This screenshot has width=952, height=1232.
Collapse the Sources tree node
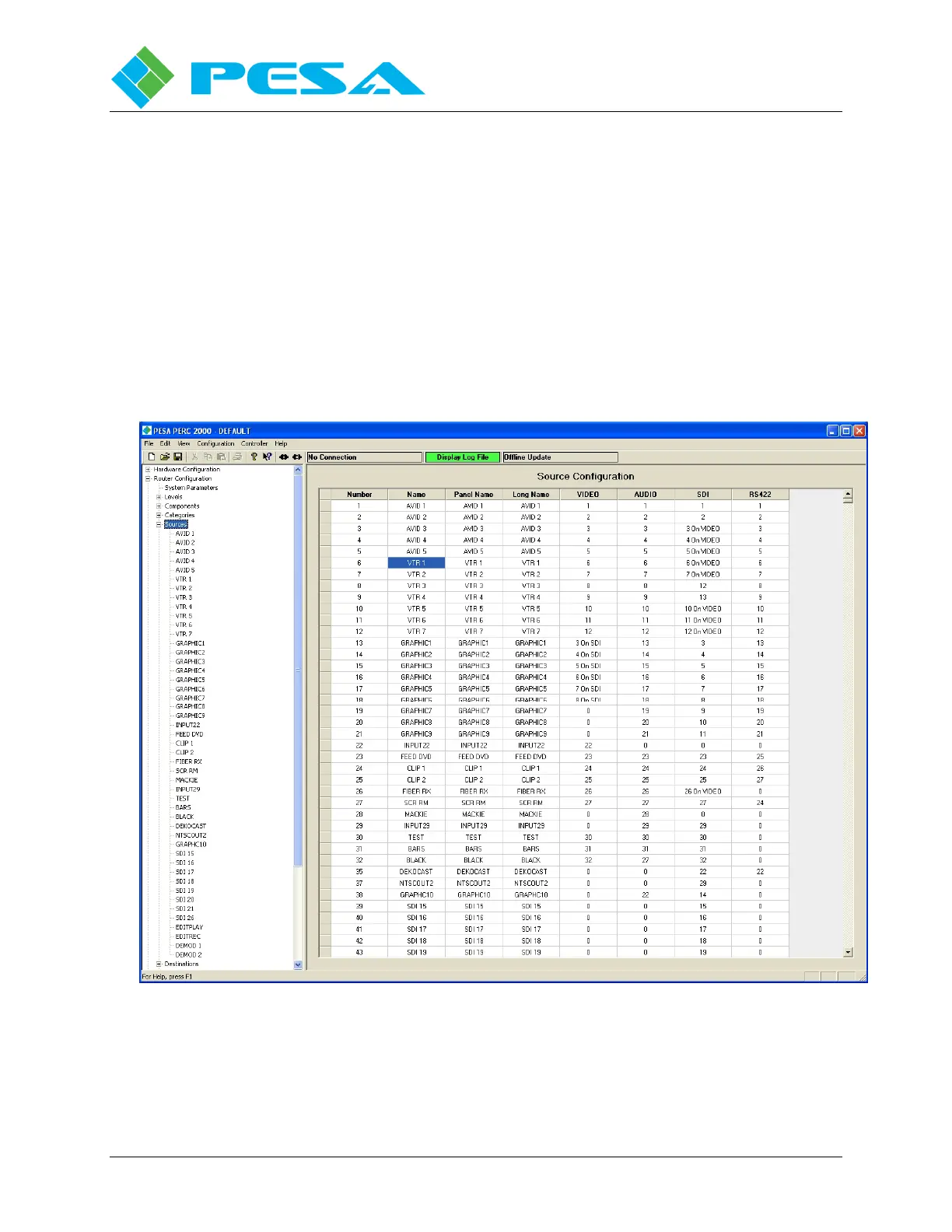click(159, 525)
